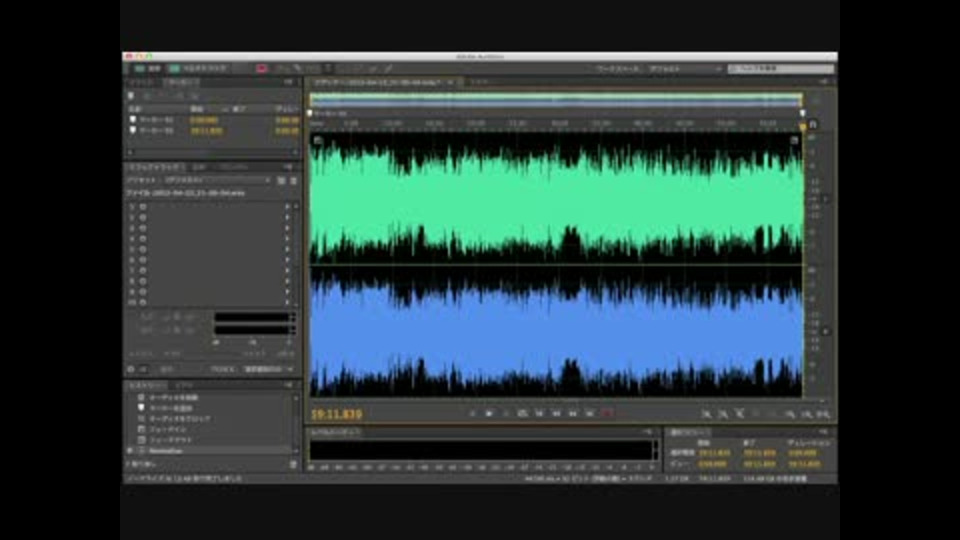Open the process dropdown next to Apply
This screenshot has height=540, width=960.
(x=269, y=369)
